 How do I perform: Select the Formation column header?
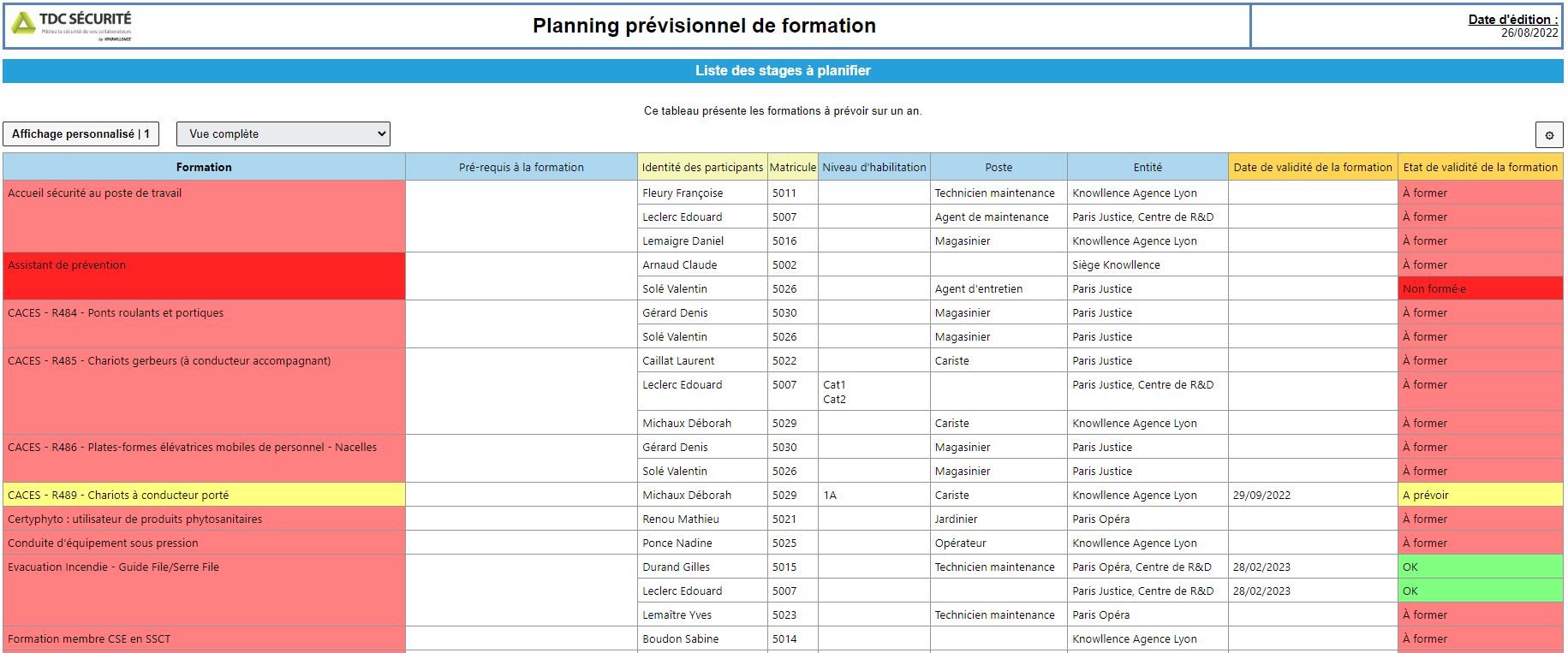[204, 167]
